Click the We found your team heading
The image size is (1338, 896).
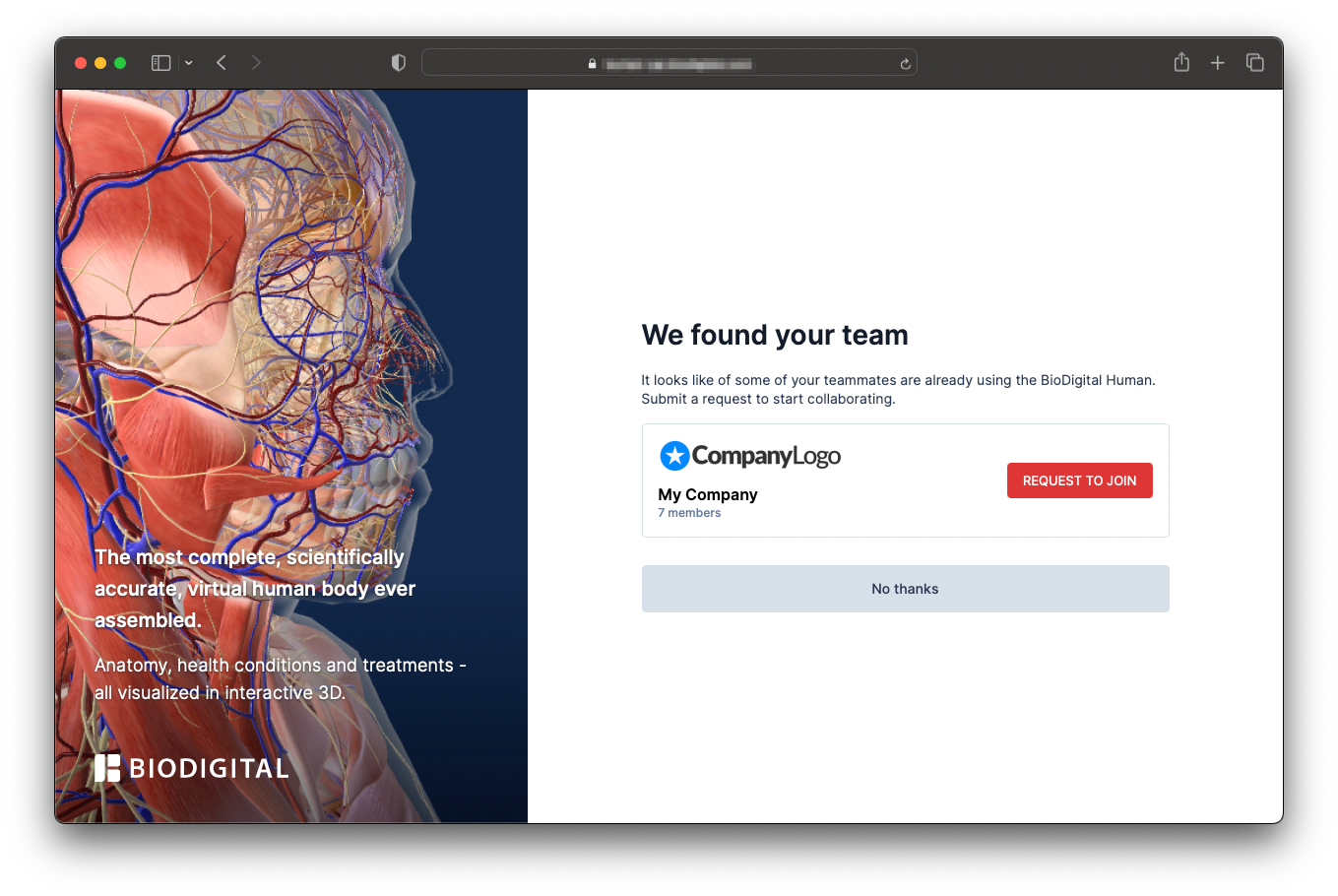[x=775, y=335]
